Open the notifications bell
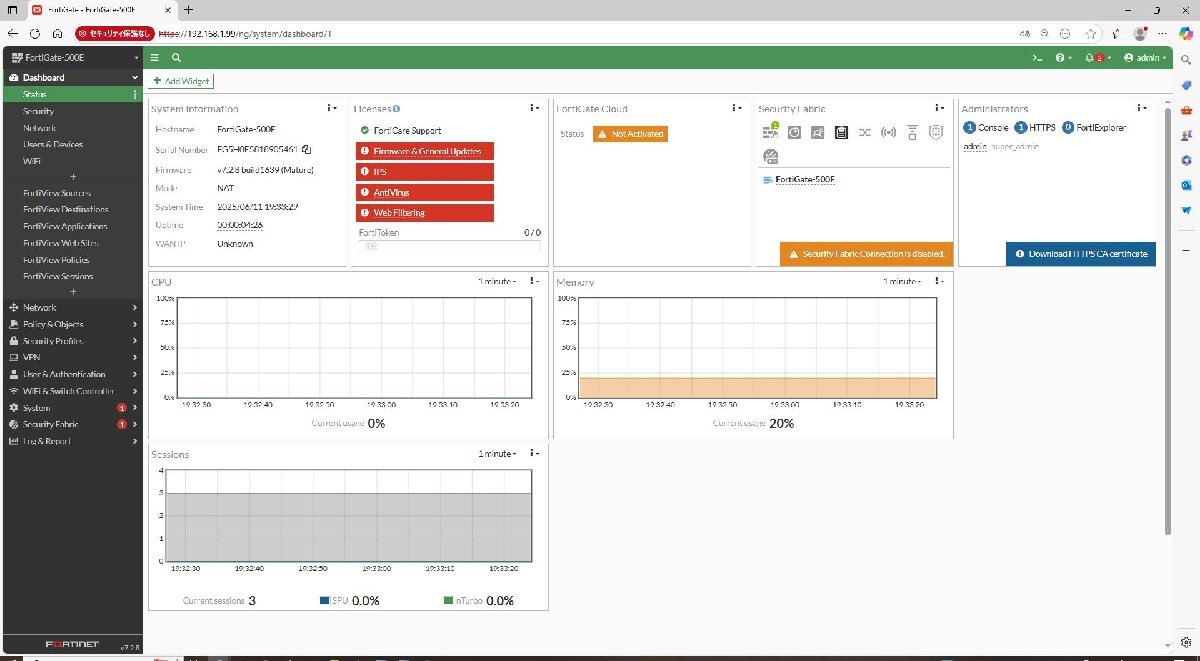Screen dimensions: 1200x661 pos(1098,58)
